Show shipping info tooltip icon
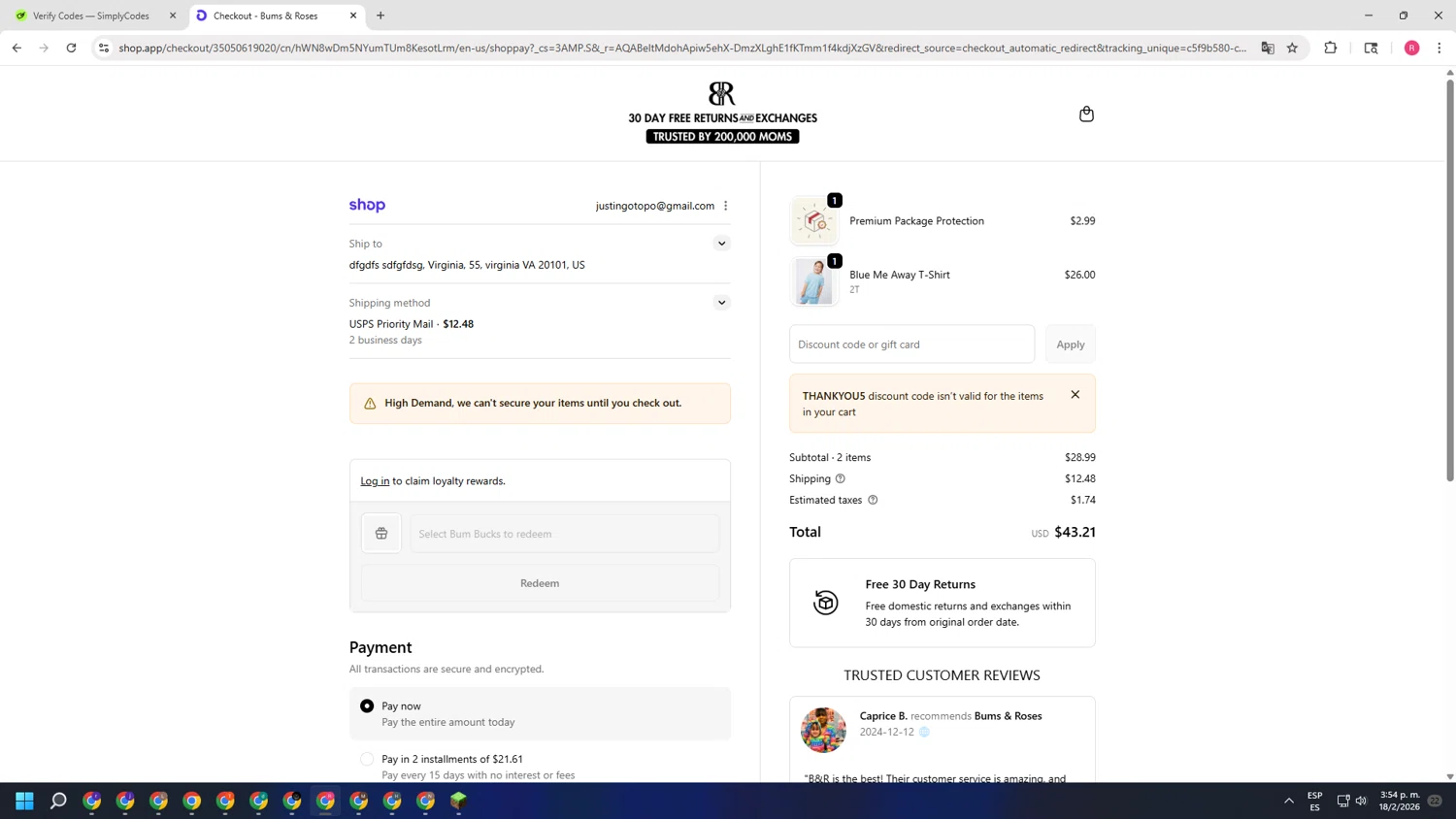1456x819 pixels. pyautogui.click(x=841, y=478)
